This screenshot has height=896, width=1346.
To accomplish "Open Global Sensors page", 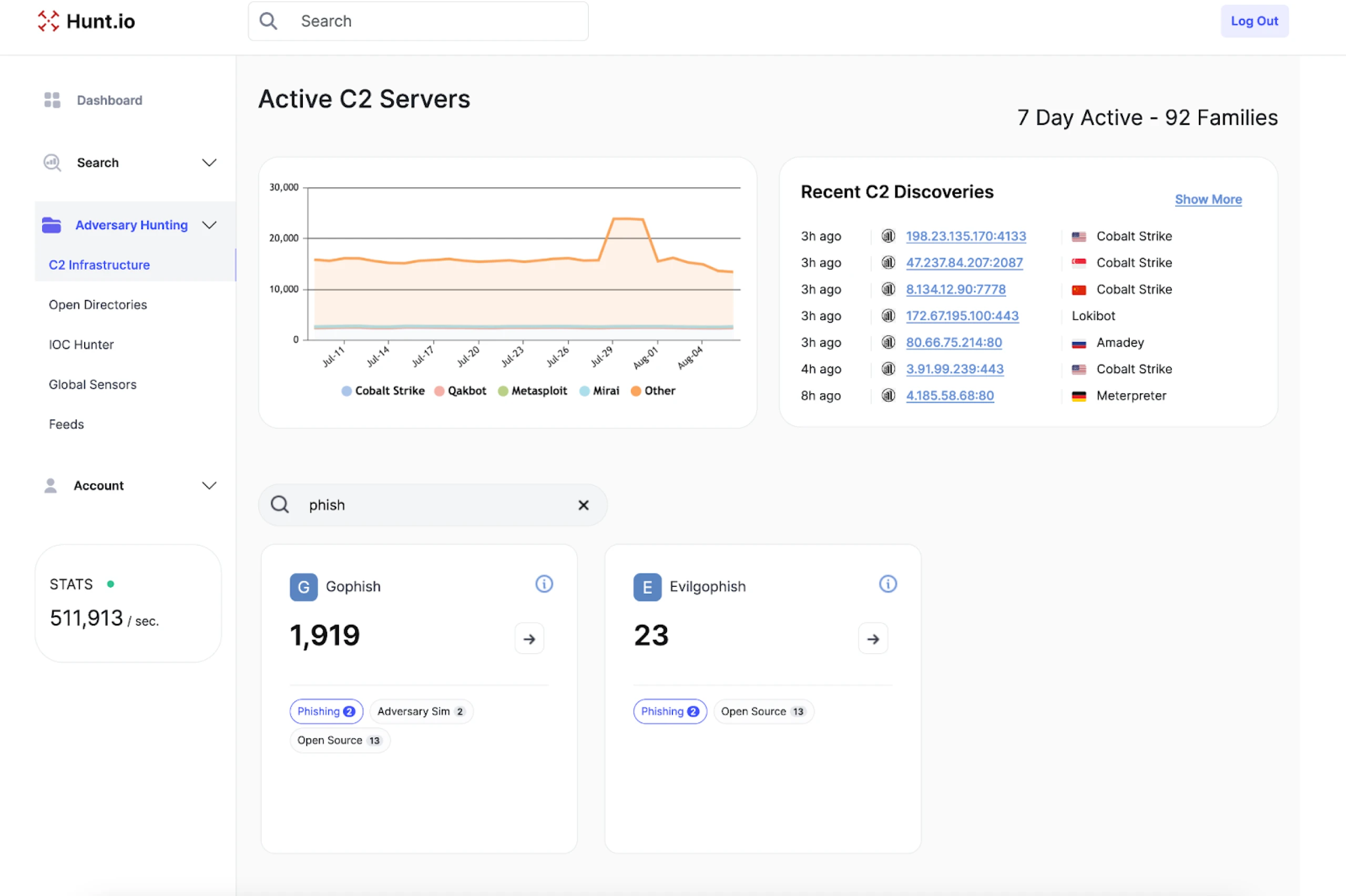I will point(93,384).
